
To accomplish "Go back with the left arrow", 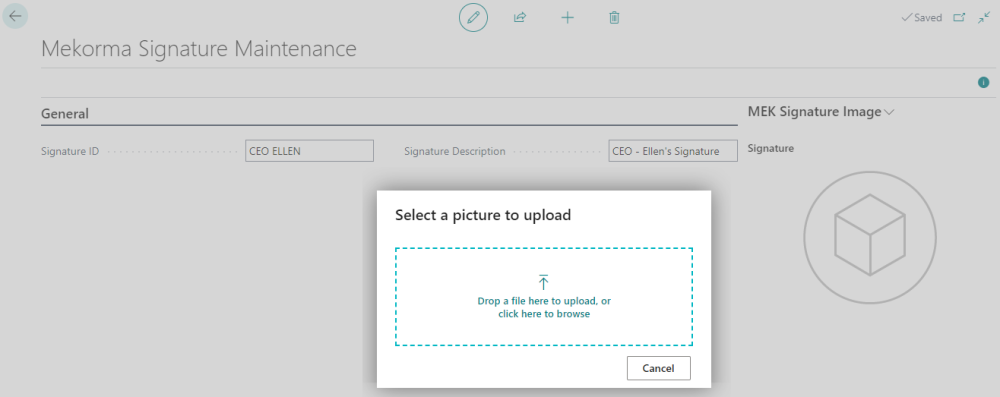I will [x=15, y=16].
